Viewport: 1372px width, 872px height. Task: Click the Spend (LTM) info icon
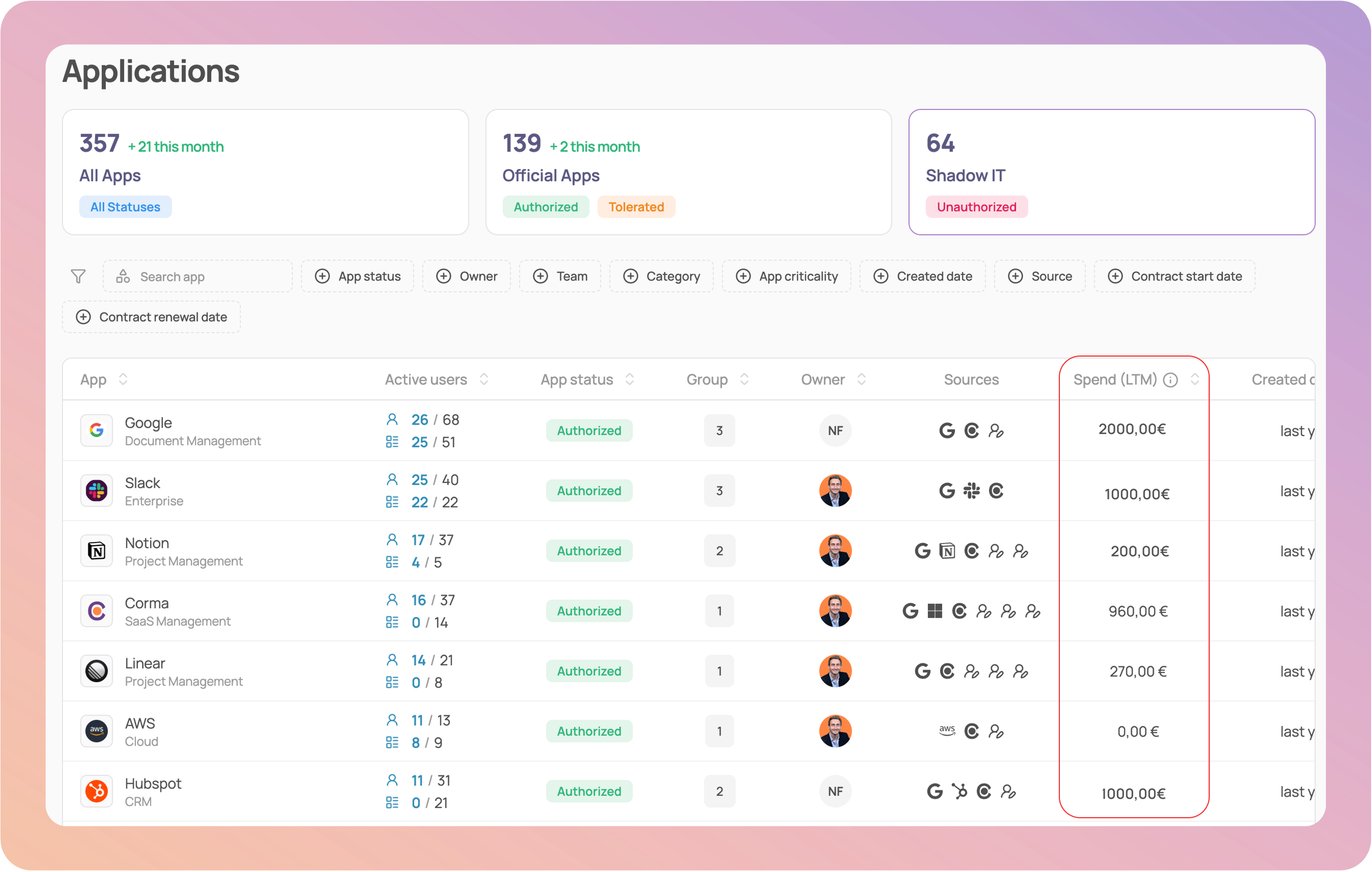pyautogui.click(x=1170, y=380)
